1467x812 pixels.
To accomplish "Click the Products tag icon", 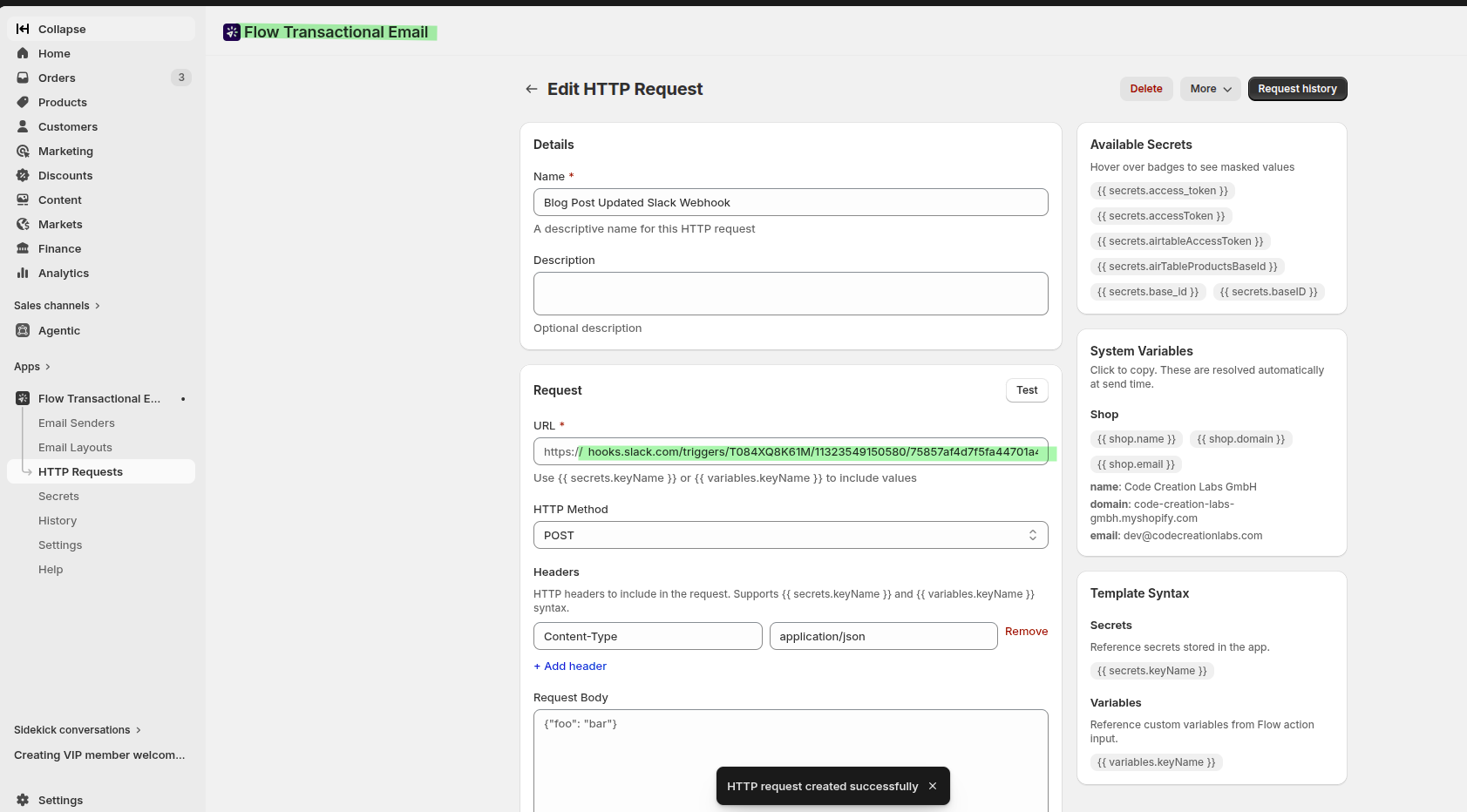I will pyautogui.click(x=23, y=102).
